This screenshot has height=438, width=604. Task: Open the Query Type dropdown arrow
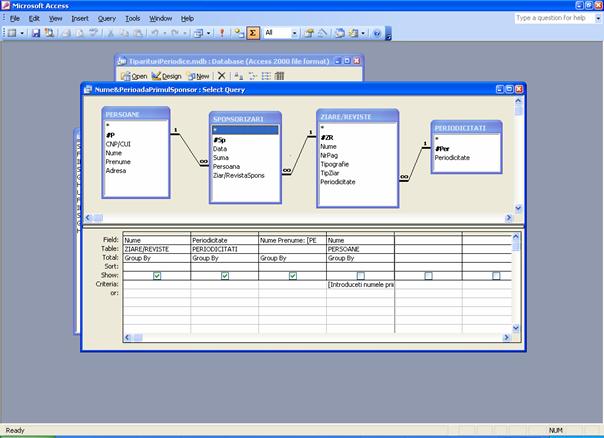tap(211, 33)
